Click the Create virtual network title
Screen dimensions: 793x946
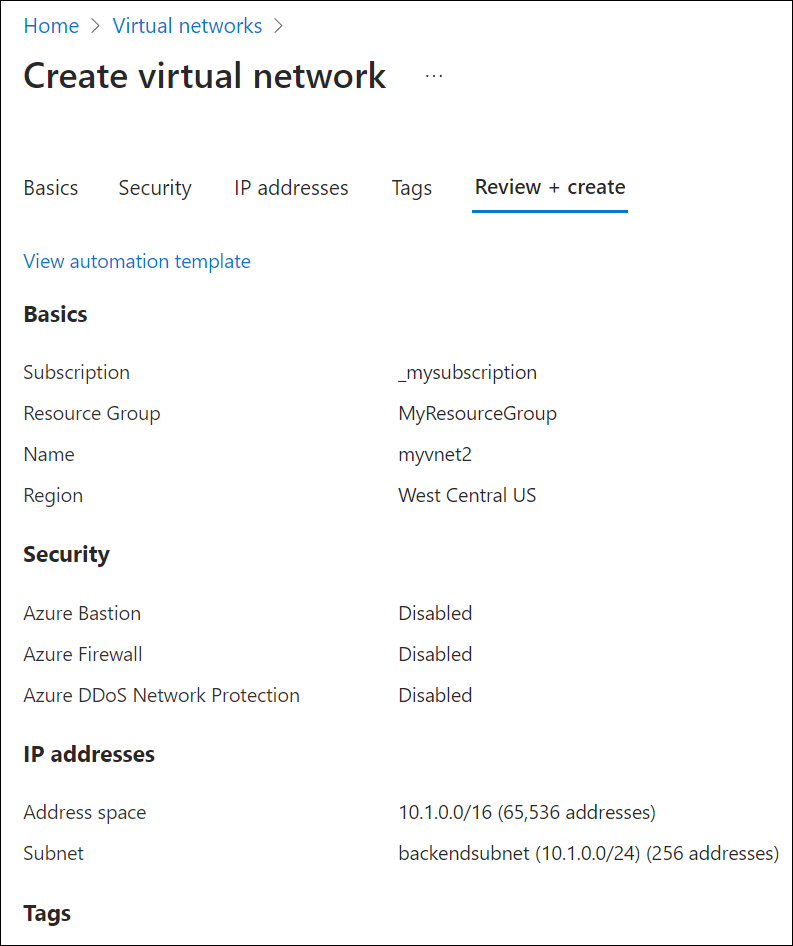(204, 76)
